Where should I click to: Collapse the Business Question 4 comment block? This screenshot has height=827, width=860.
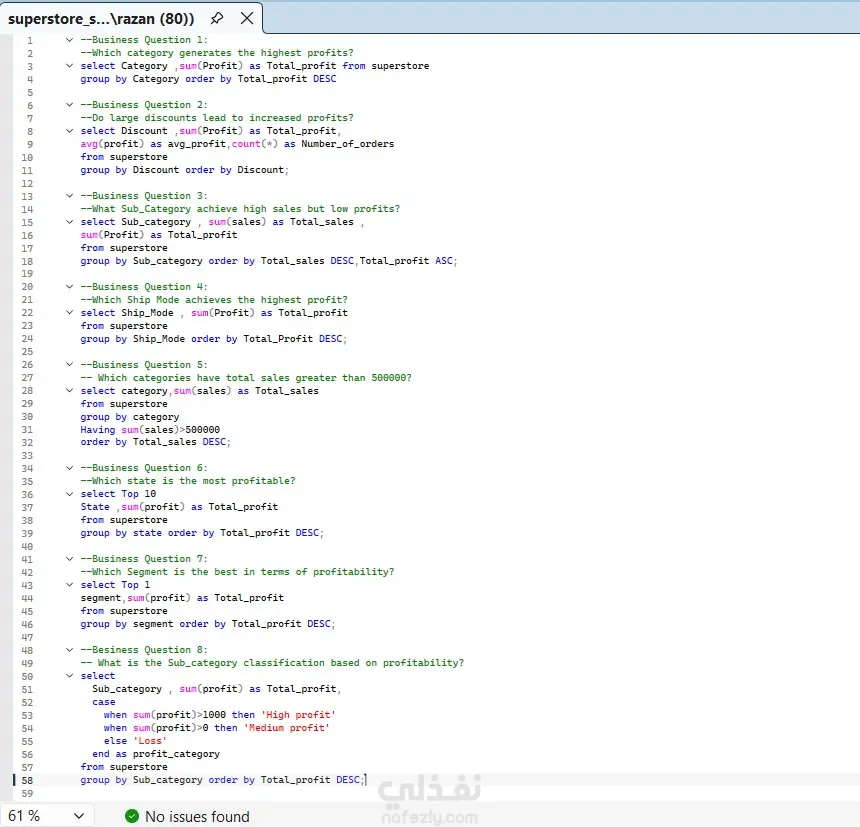coord(70,287)
